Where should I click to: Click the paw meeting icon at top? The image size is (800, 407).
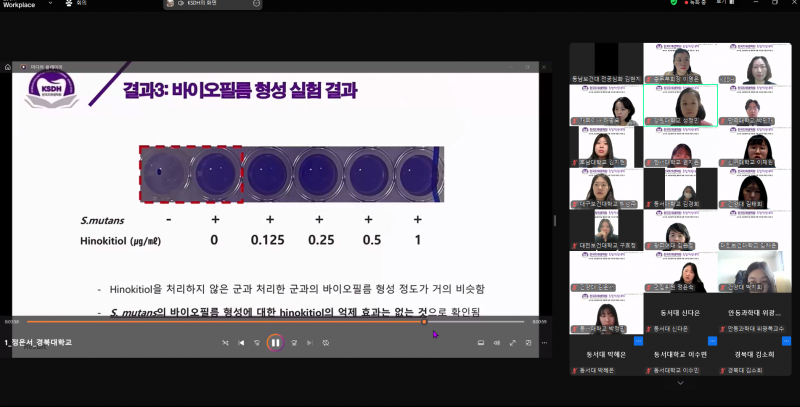pos(69,4)
